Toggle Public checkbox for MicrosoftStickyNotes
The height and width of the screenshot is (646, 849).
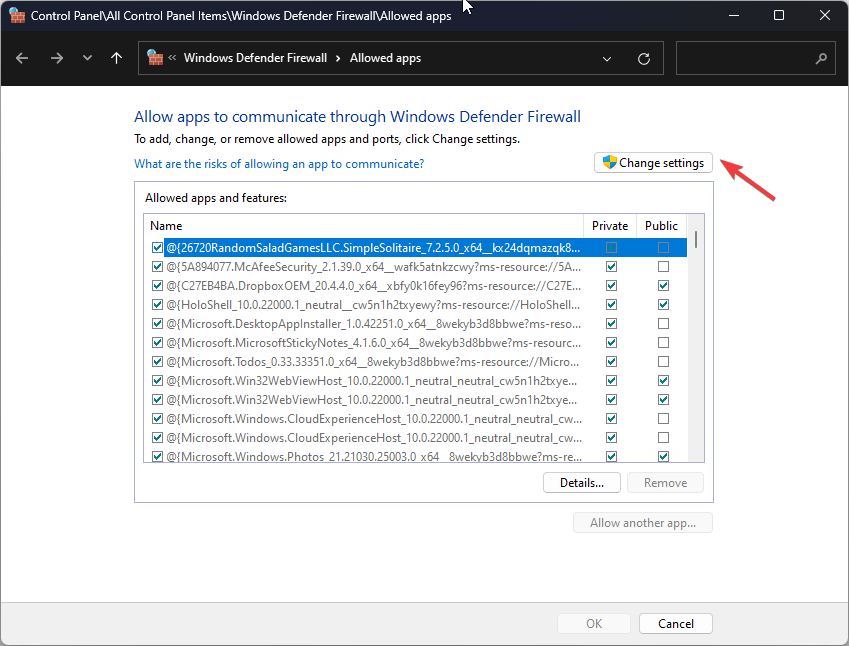coord(663,342)
